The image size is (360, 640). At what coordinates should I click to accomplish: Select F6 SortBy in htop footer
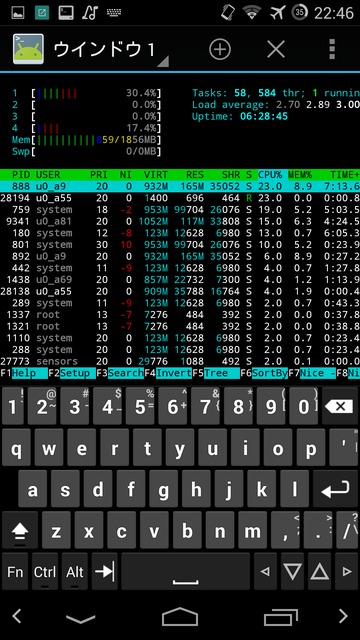(x=264, y=373)
